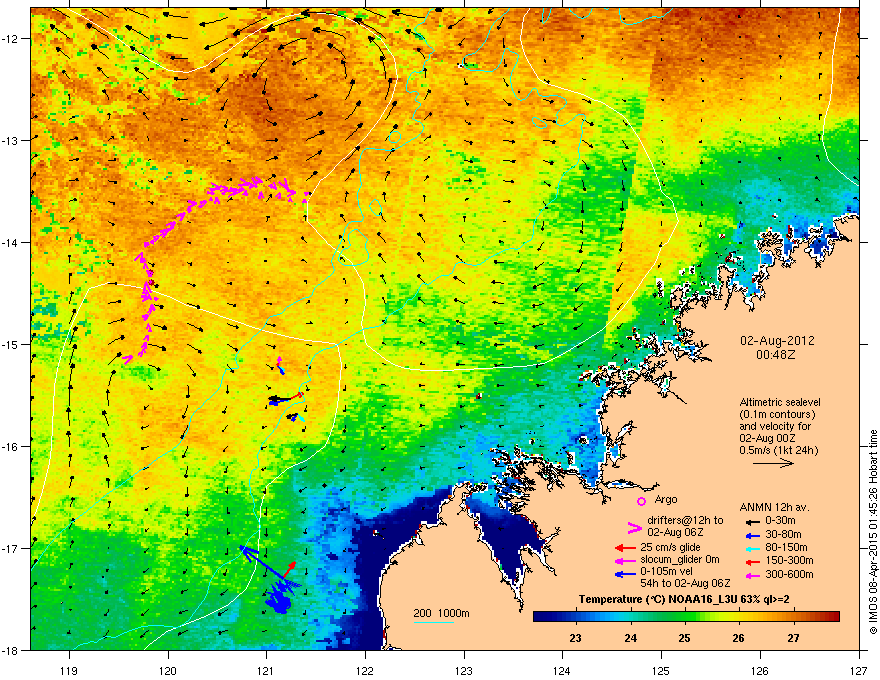Click the blue 0-105m vel legend arrow

(x=625, y=574)
